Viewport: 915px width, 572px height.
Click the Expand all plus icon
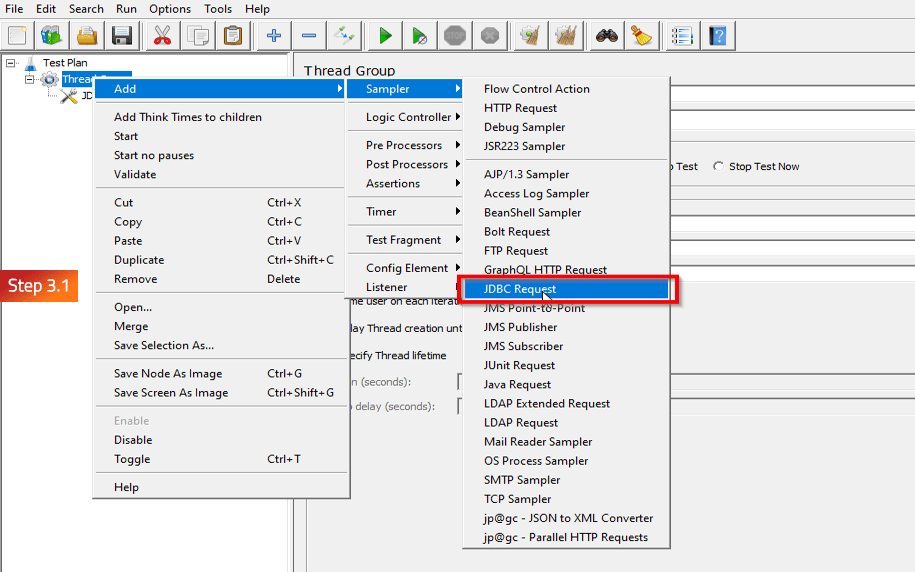pos(274,36)
